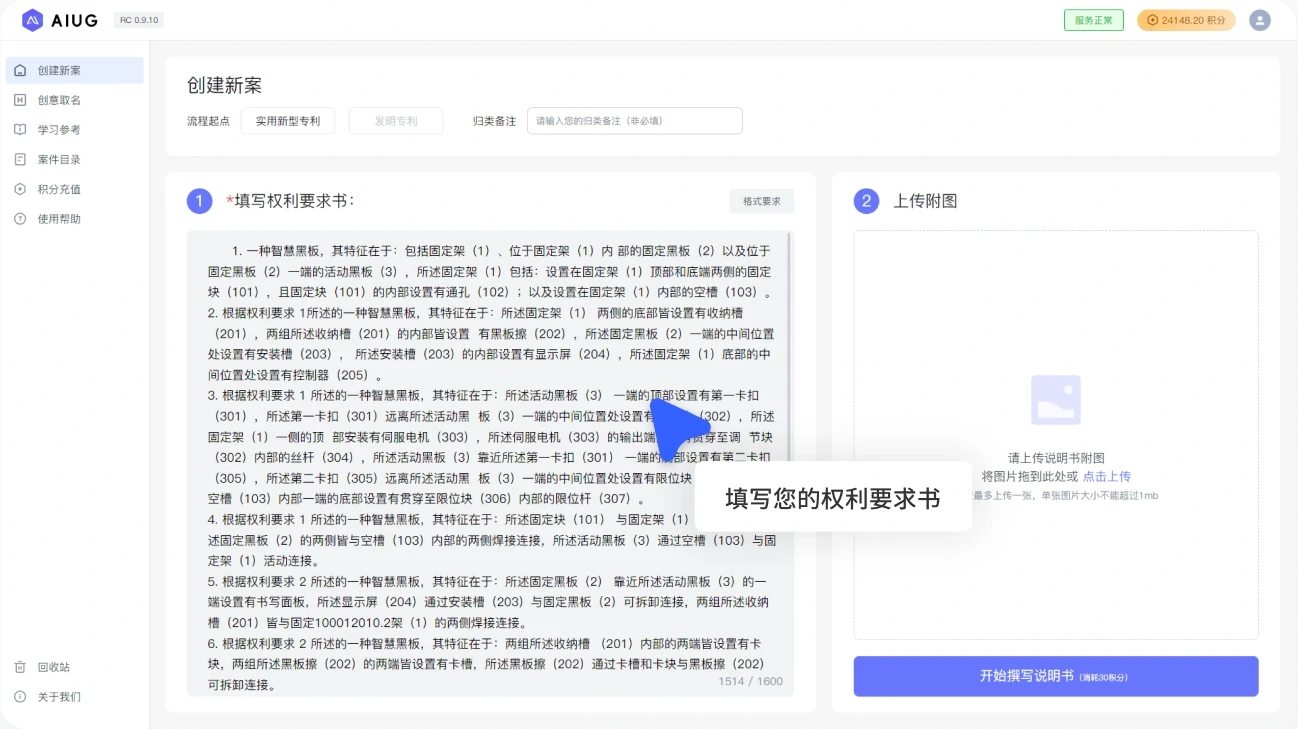Click 开始撰写说明书 button
The image size is (1298, 729).
coord(1056,676)
